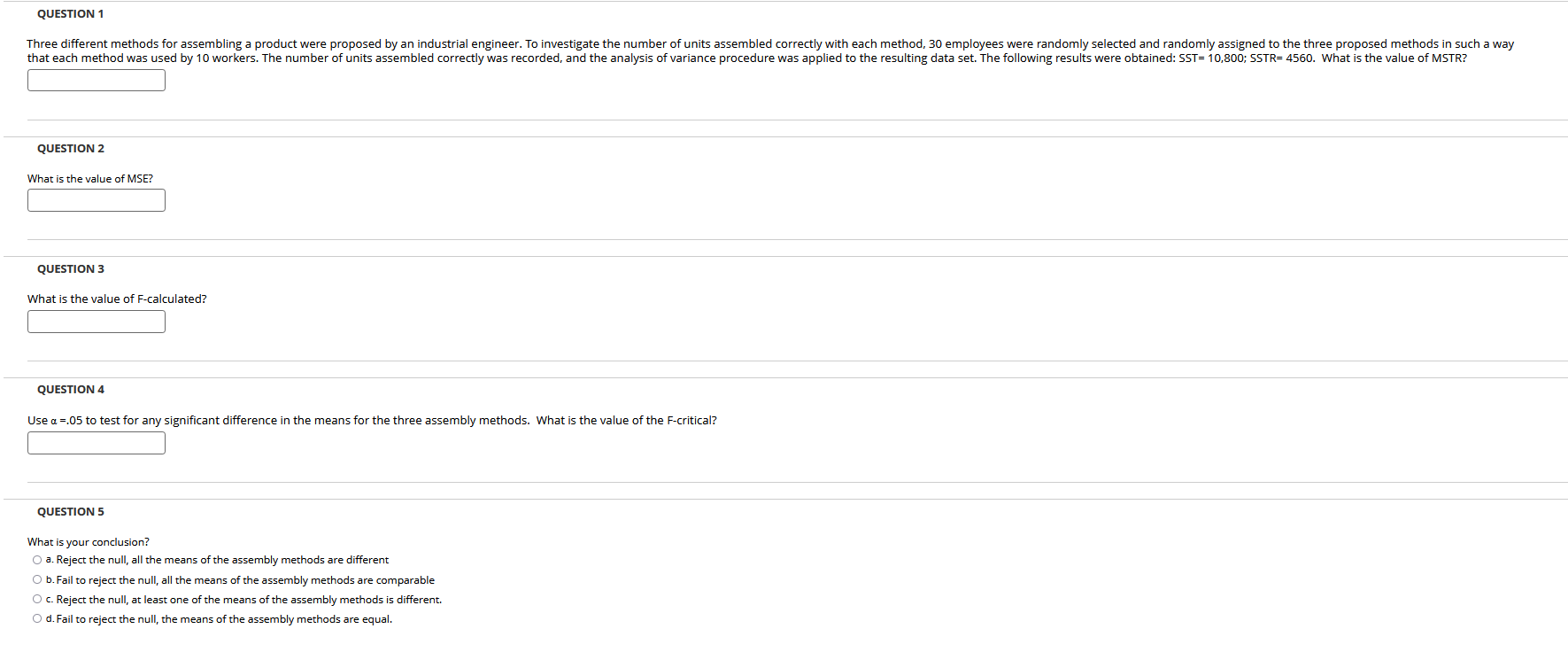Click the 'Use α =.05 to test' question text
This screenshot has height=652, width=1568.
[372, 421]
